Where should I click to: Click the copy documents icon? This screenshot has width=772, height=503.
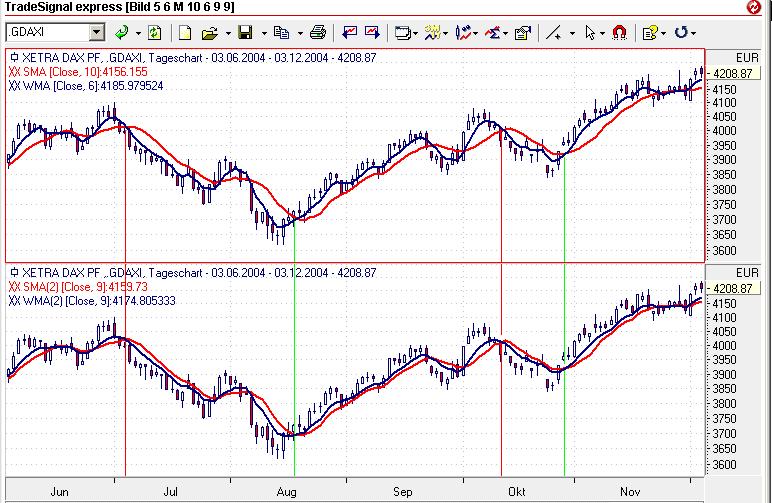point(281,32)
